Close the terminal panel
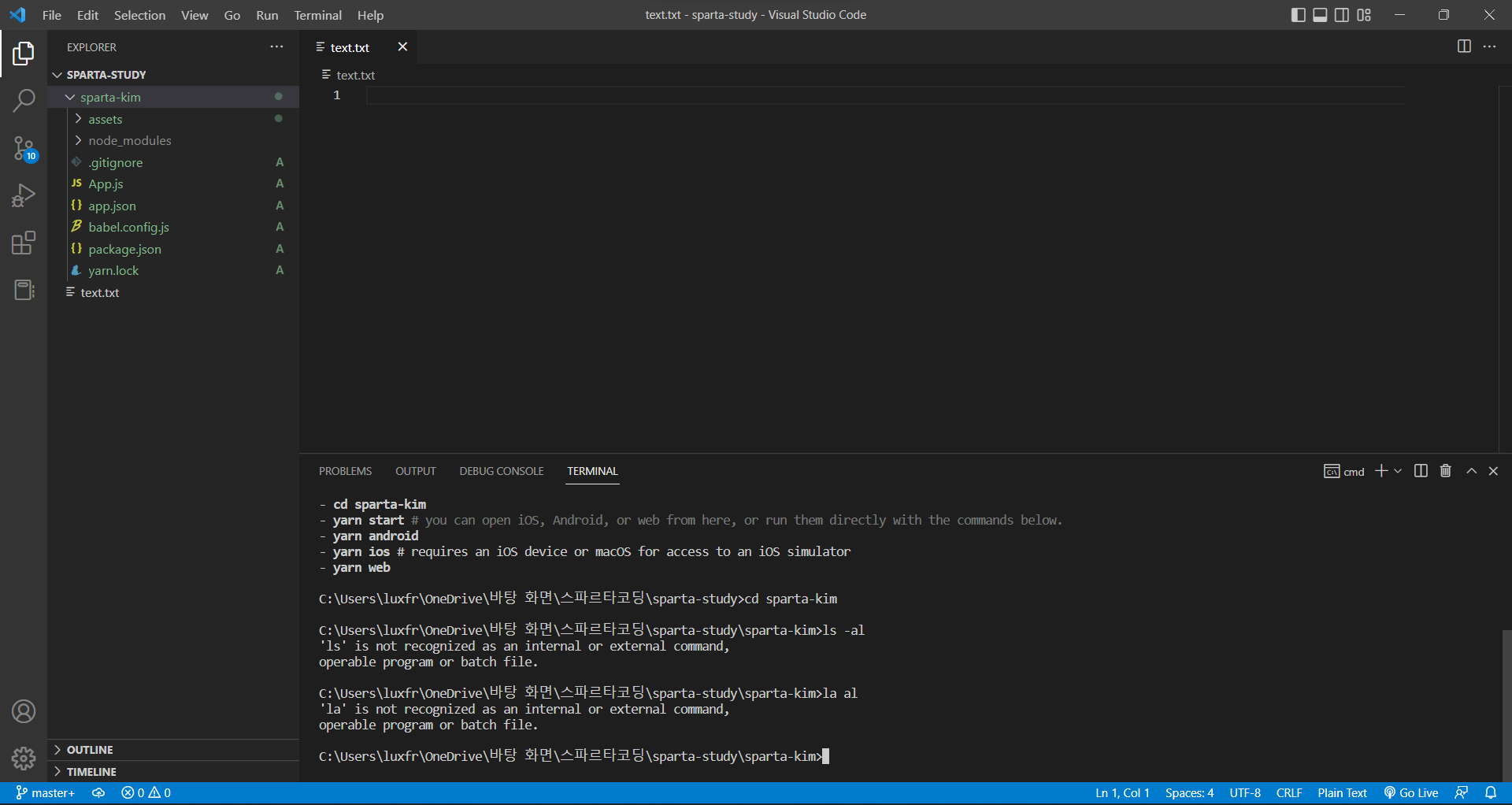1512x805 pixels. (1493, 471)
